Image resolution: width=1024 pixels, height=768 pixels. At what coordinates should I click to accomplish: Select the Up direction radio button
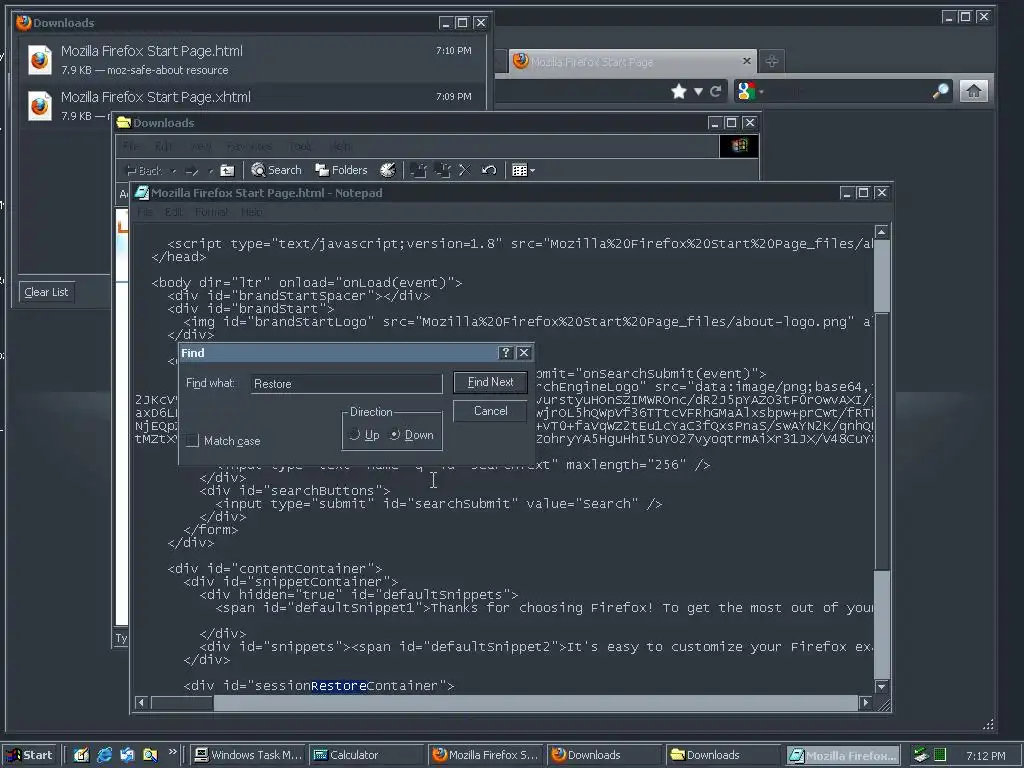(355, 435)
